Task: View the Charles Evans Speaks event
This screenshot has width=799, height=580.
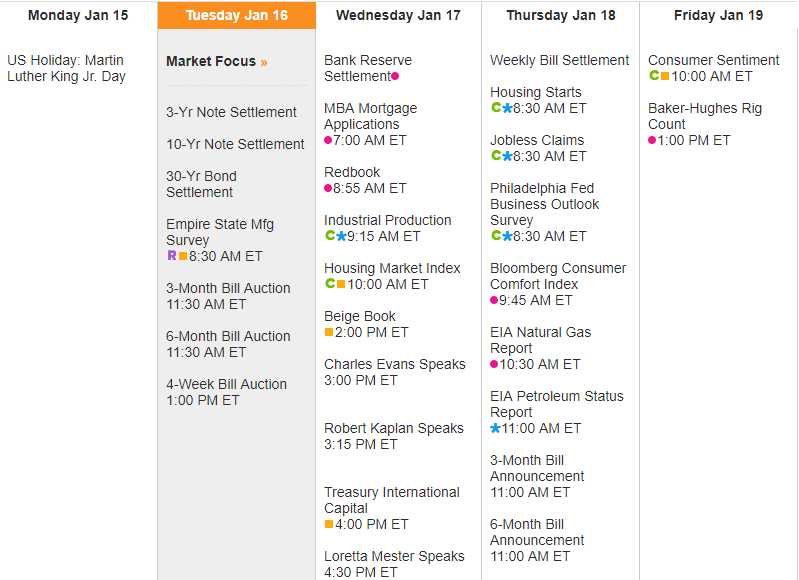Action: tap(394, 364)
